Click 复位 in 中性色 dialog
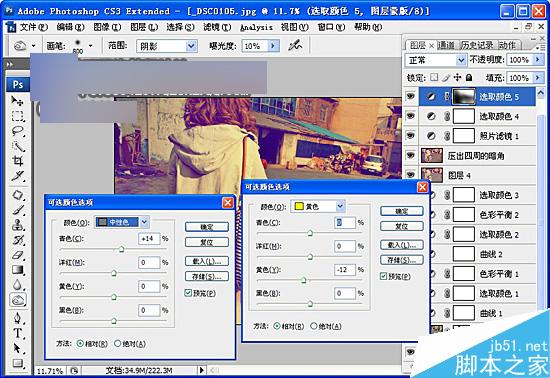This screenshot has height=378, width=550. coord(207,242)
